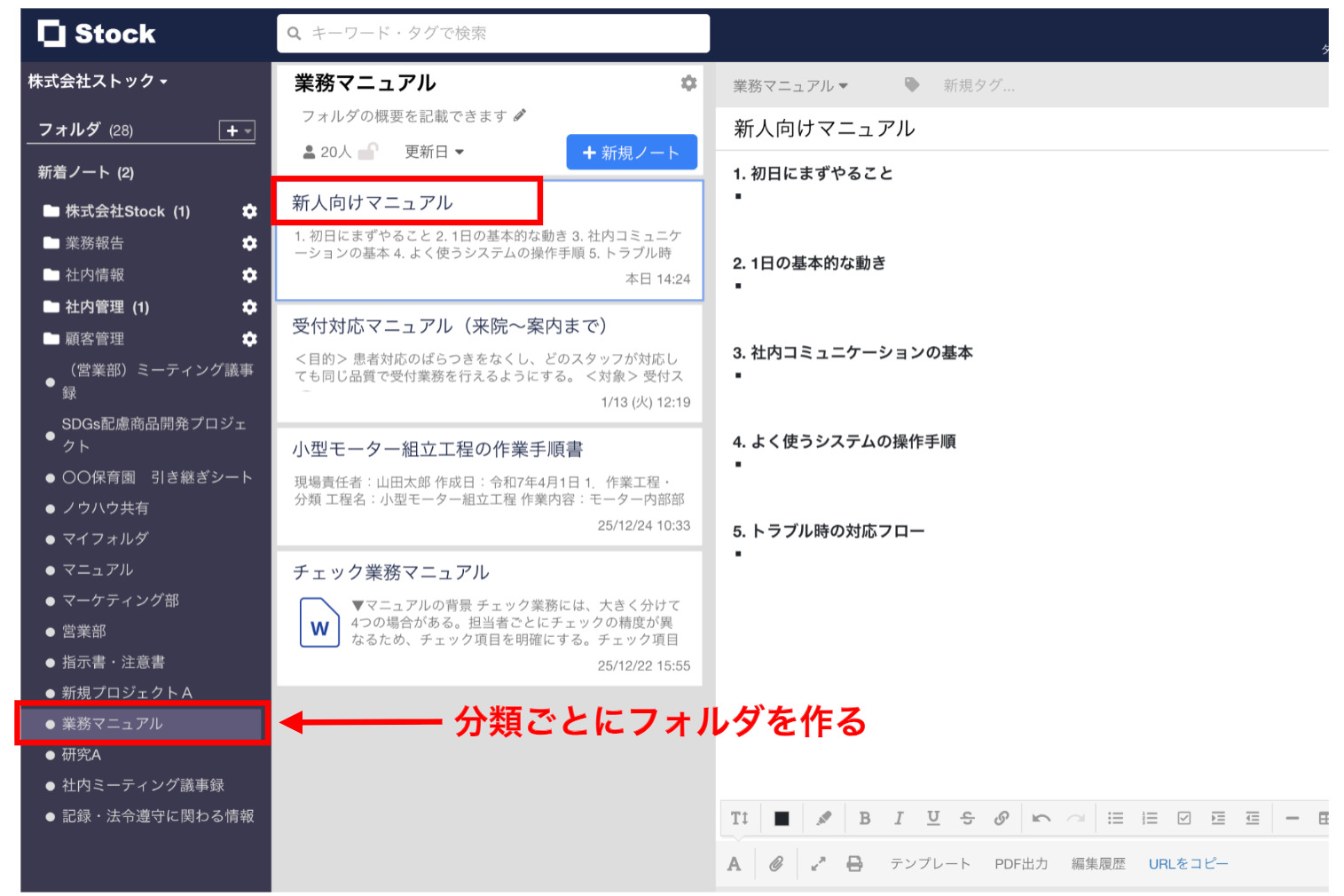Toggle italic formatting
The image size is (1344, 896).
point(898,818)
